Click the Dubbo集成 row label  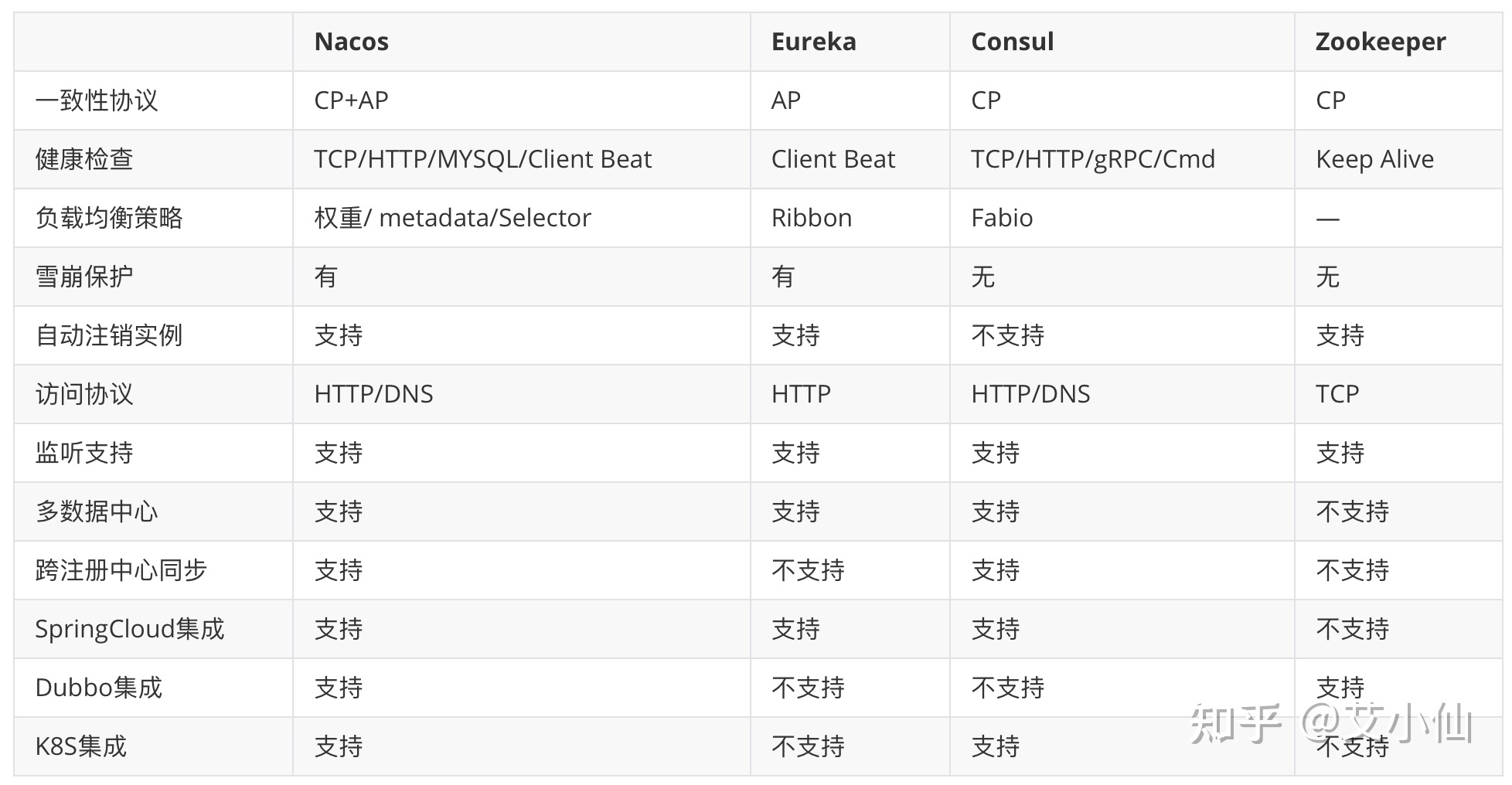pyautogui.click(x=98, y=688)
